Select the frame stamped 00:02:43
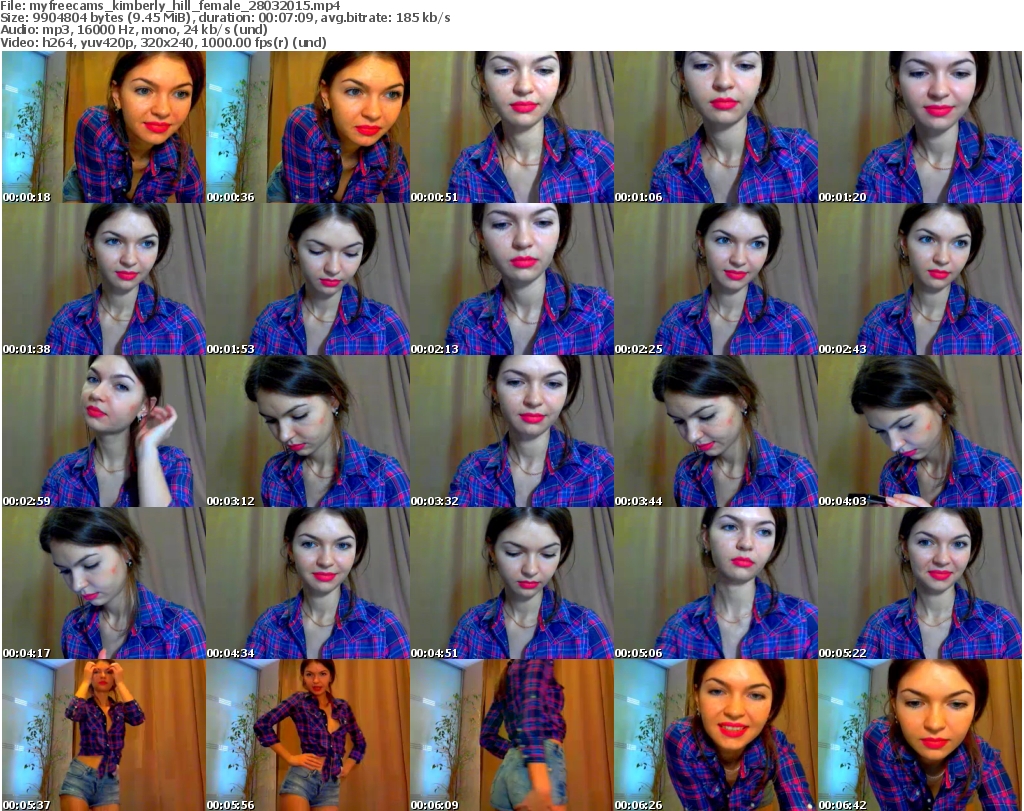 coord(920,279)
